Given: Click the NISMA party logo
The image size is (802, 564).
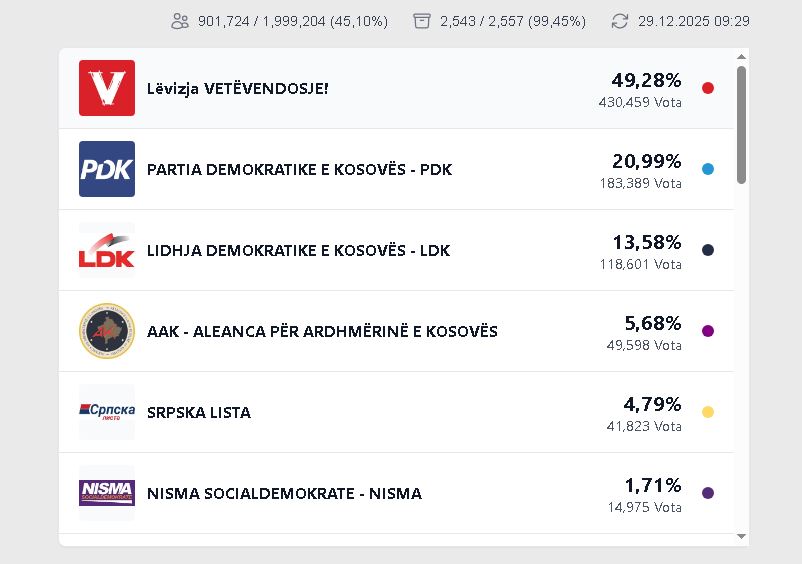Looking at the screenshot, I should click(x=107, y=493).
